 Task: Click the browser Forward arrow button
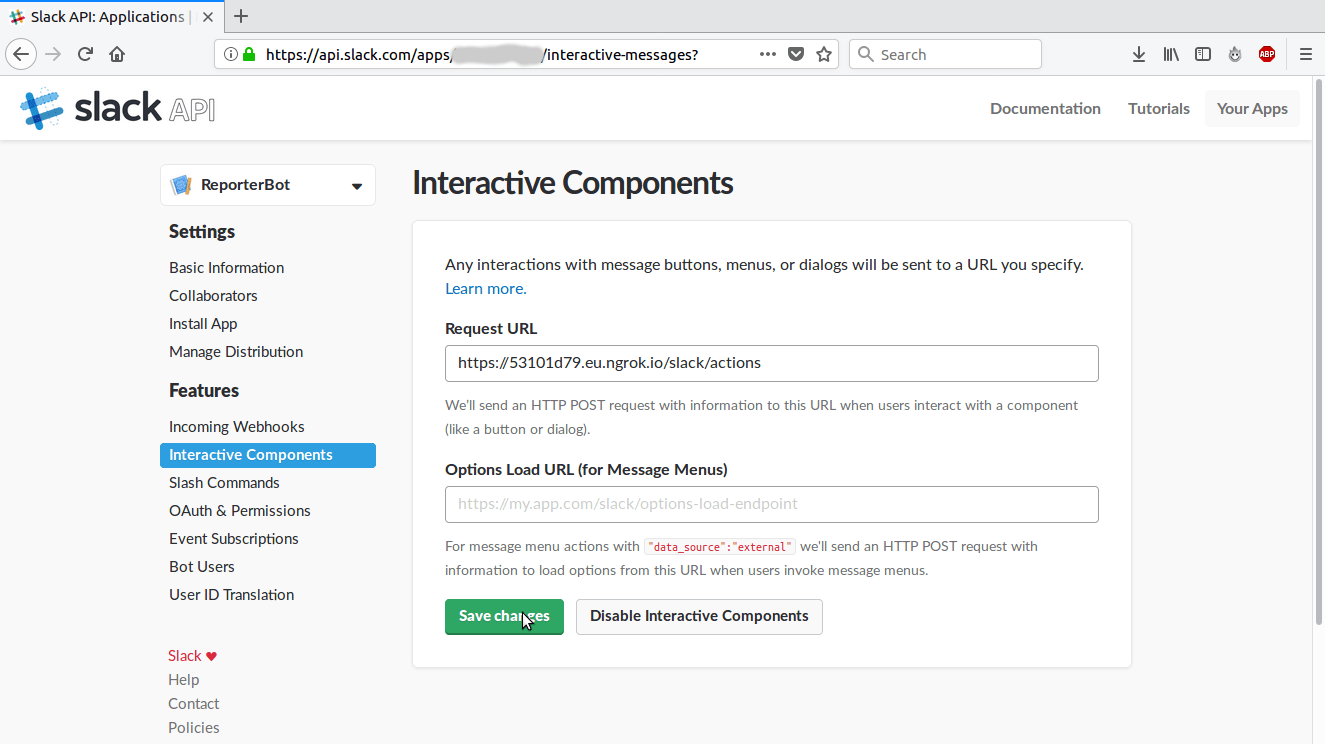[x=53, y=54]
